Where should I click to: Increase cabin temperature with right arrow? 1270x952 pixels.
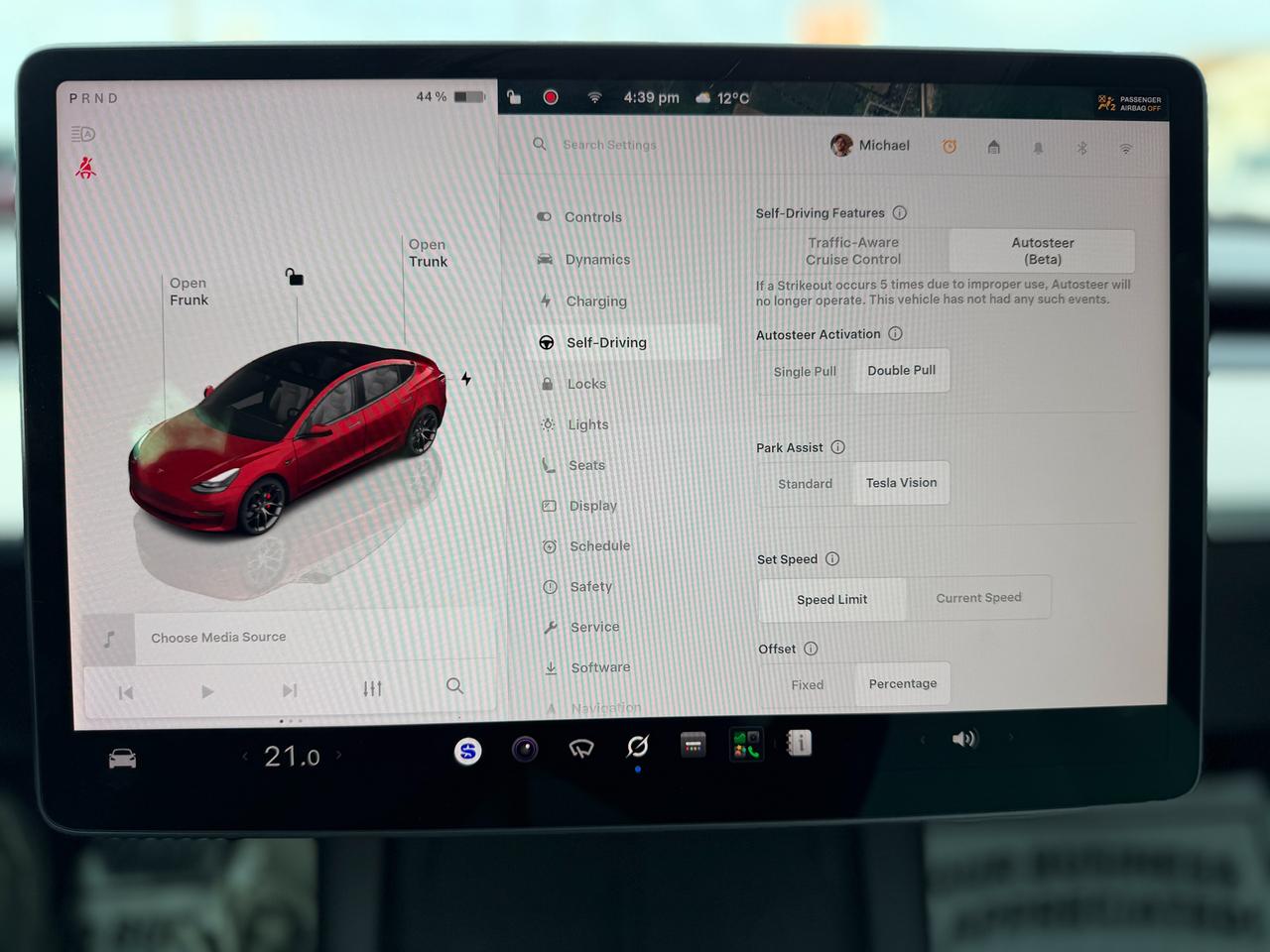[x=339, y=755]
